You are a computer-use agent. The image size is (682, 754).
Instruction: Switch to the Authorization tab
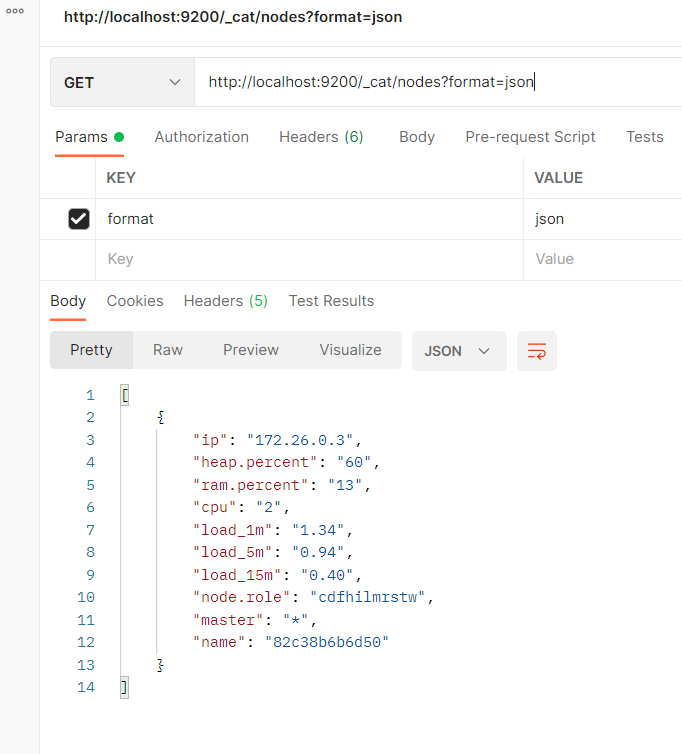(x=201, y=137)
